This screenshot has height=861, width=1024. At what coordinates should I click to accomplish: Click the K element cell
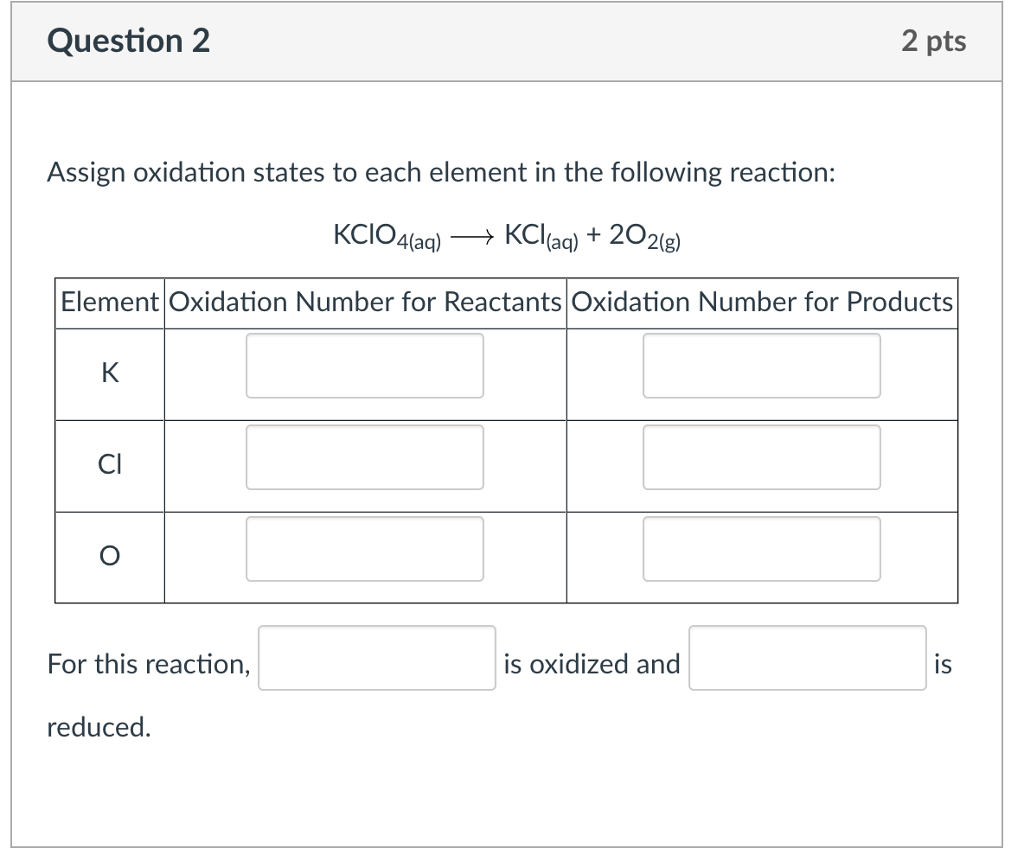(109, 374)
